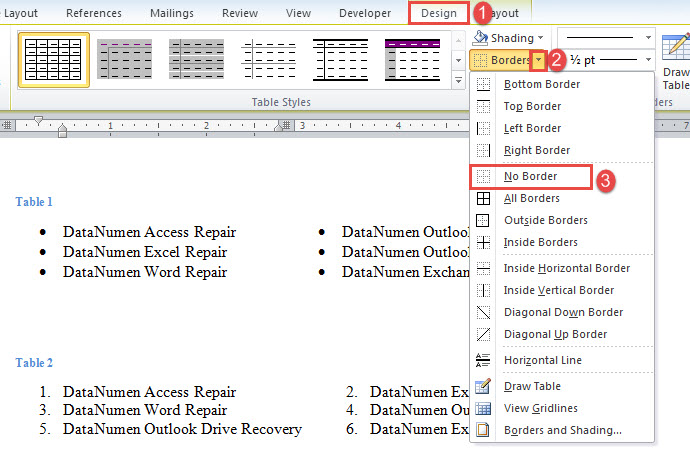The height and width of the screenshot is (464, 690).
Task: Click the Left Border icon
Action: pos(483,128)
